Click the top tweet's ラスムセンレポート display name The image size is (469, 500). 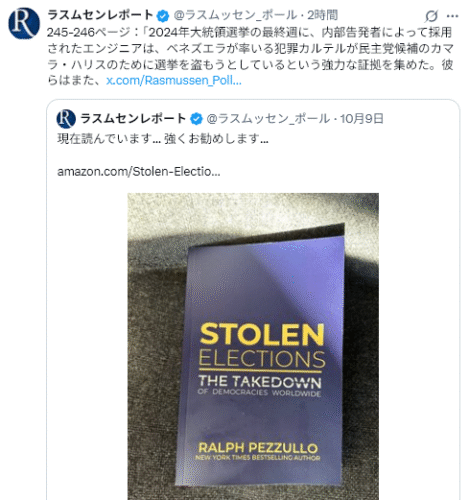100,15
